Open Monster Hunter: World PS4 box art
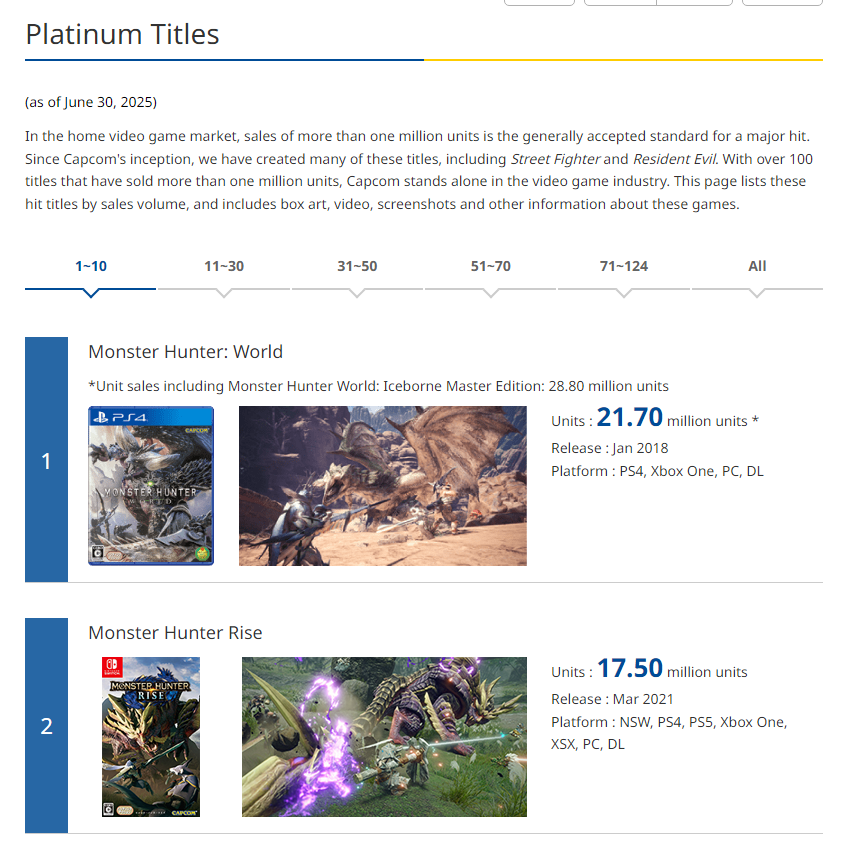This screenshot has height=859, width=855. pos(151,486)
